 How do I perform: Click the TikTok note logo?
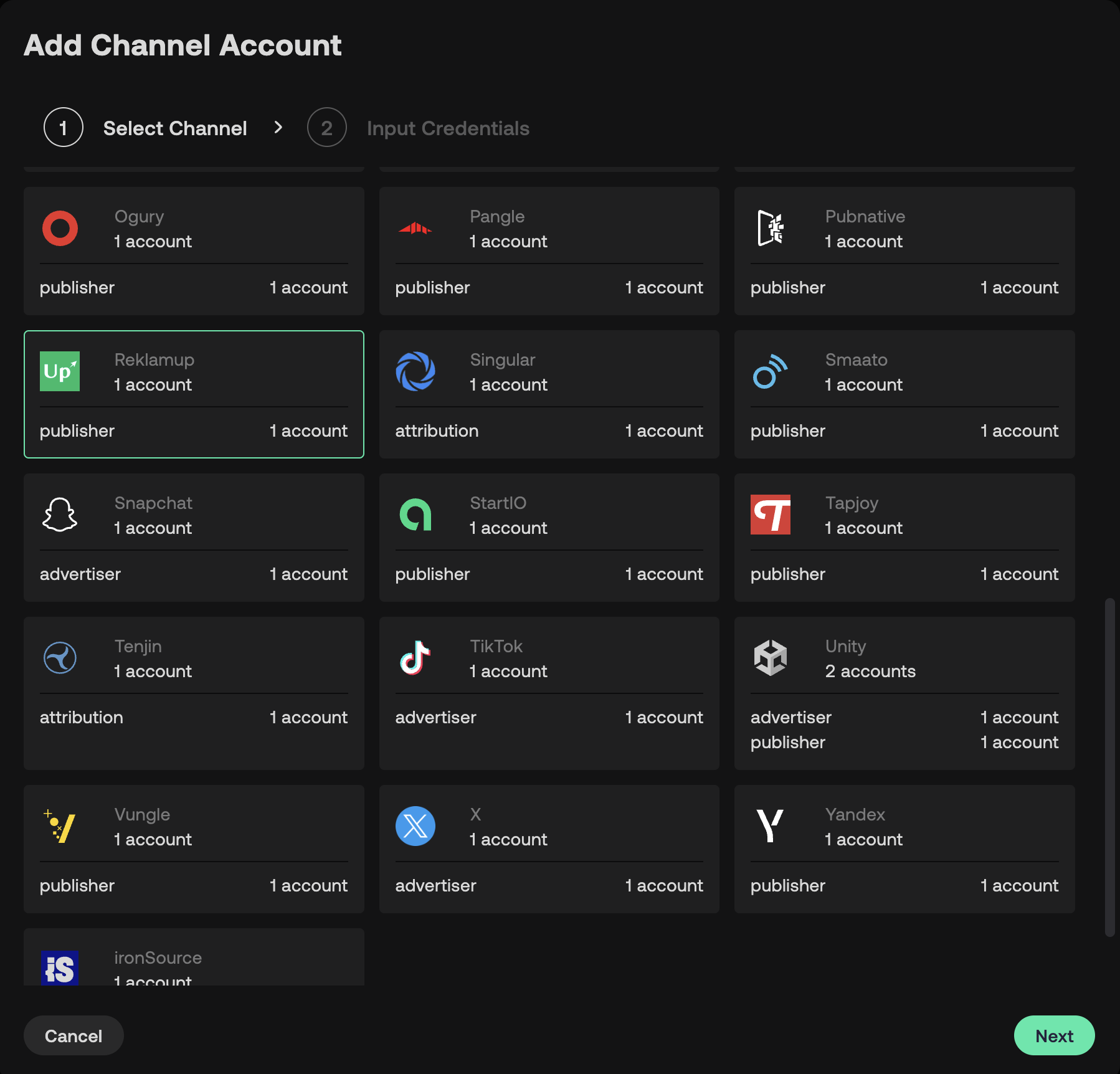pyautogui.click(x=415, y=658)
